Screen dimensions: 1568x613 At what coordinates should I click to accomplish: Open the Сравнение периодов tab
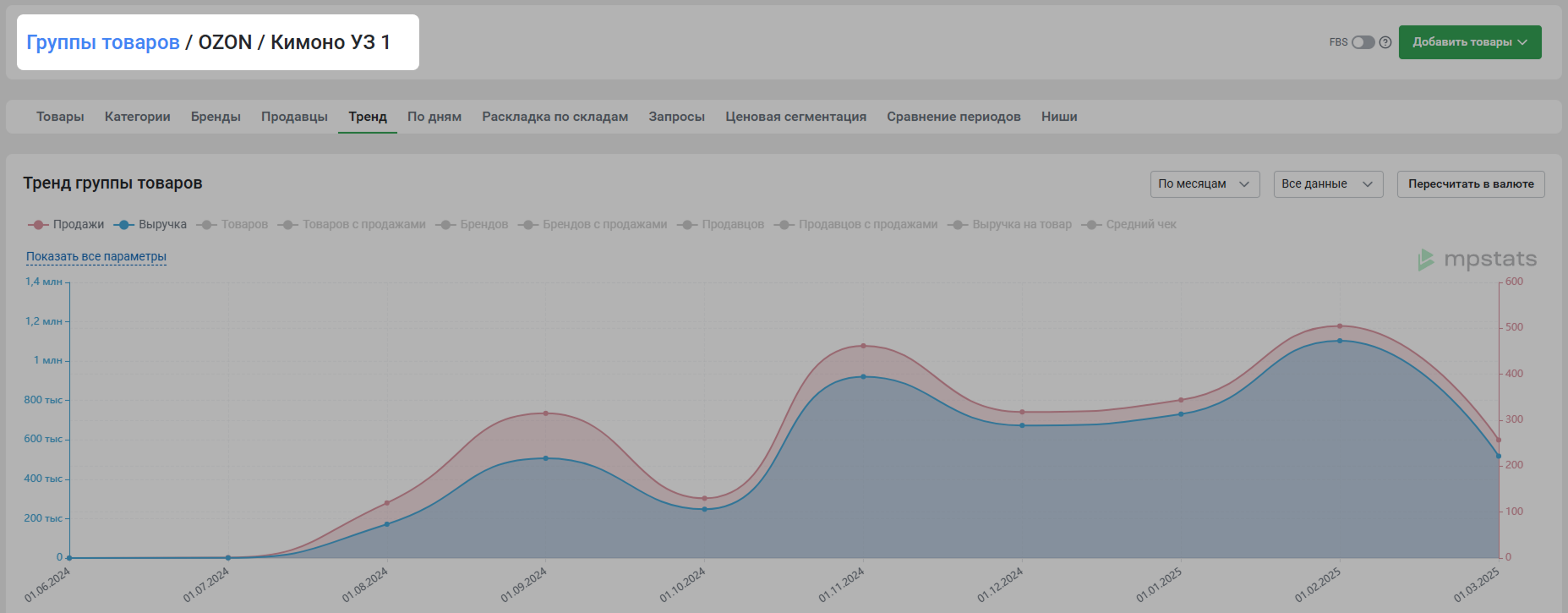(953, 117)
